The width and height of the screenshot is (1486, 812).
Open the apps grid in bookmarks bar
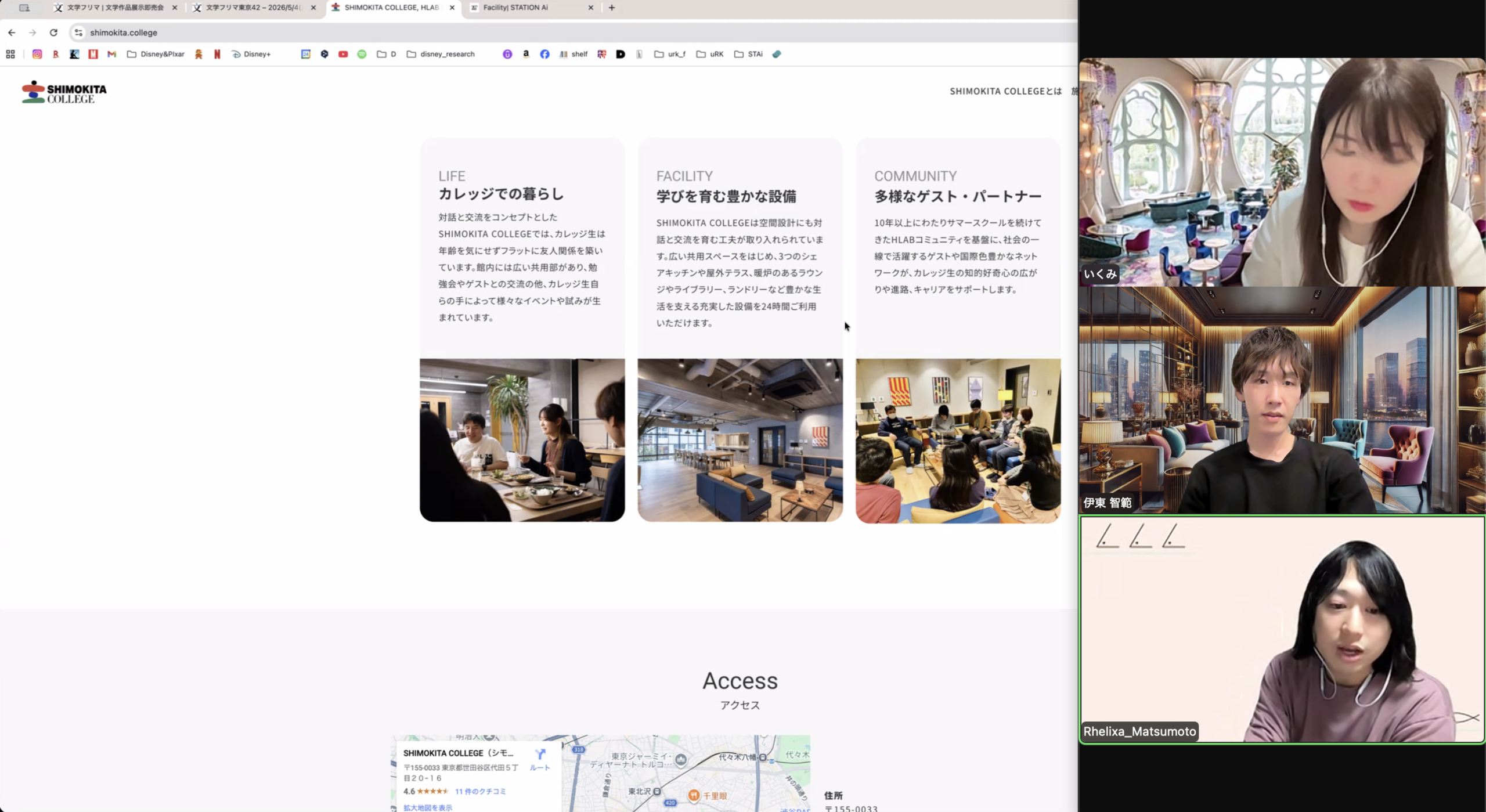coord(10,54)
